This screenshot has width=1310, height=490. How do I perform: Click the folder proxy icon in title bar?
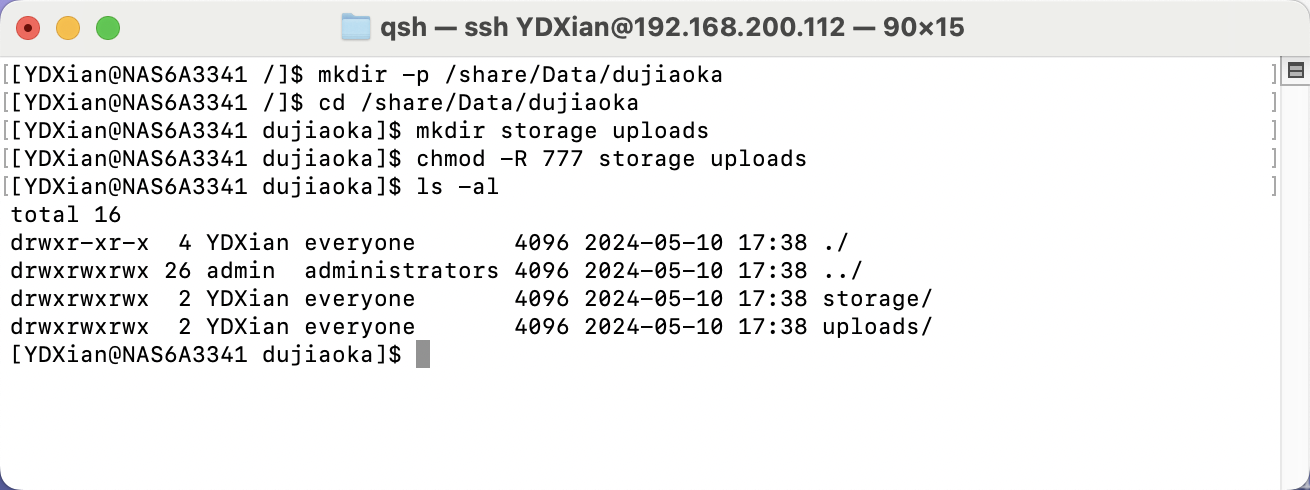click(356, 27)
